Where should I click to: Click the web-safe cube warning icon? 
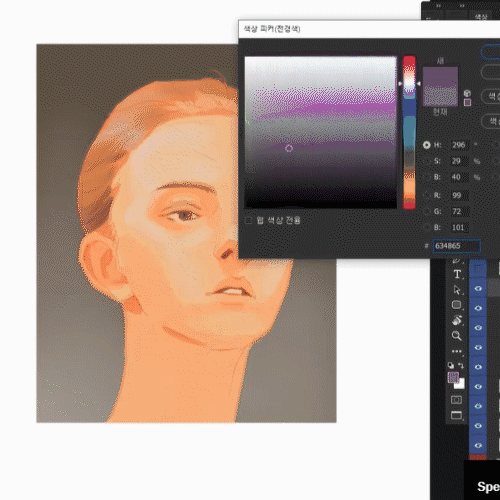(x=467, y=93)
